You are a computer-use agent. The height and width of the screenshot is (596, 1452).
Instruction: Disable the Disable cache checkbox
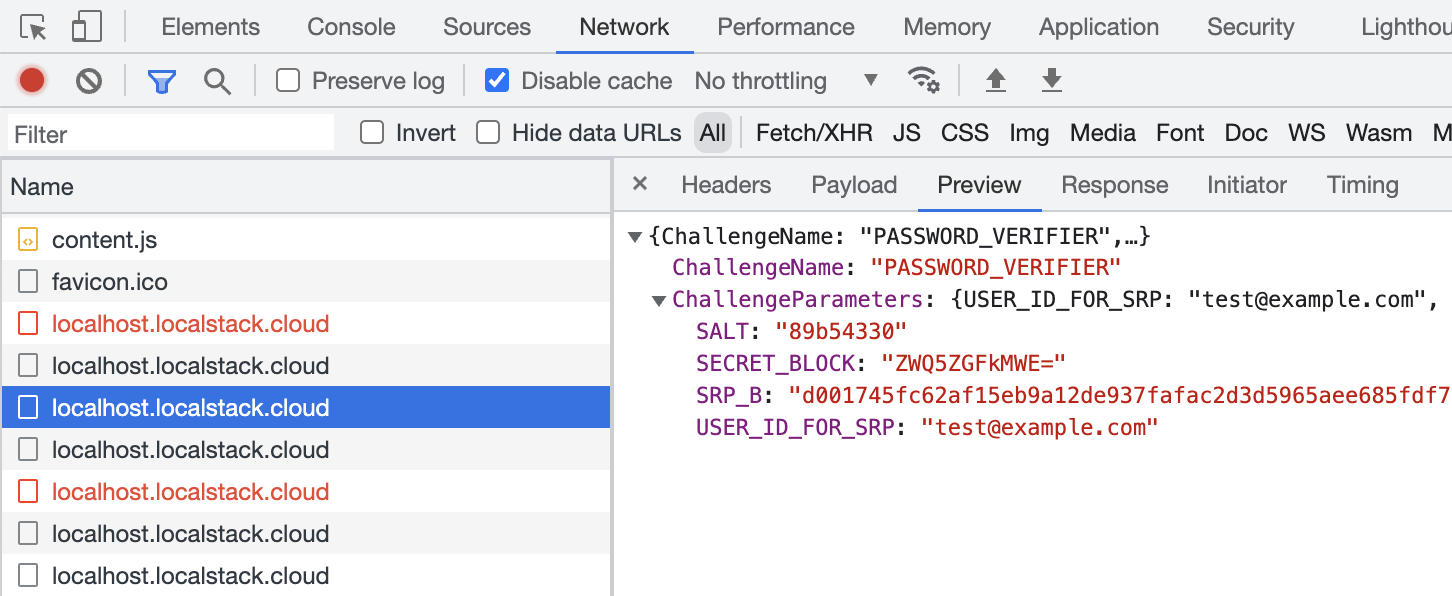(x=497, y=80)
